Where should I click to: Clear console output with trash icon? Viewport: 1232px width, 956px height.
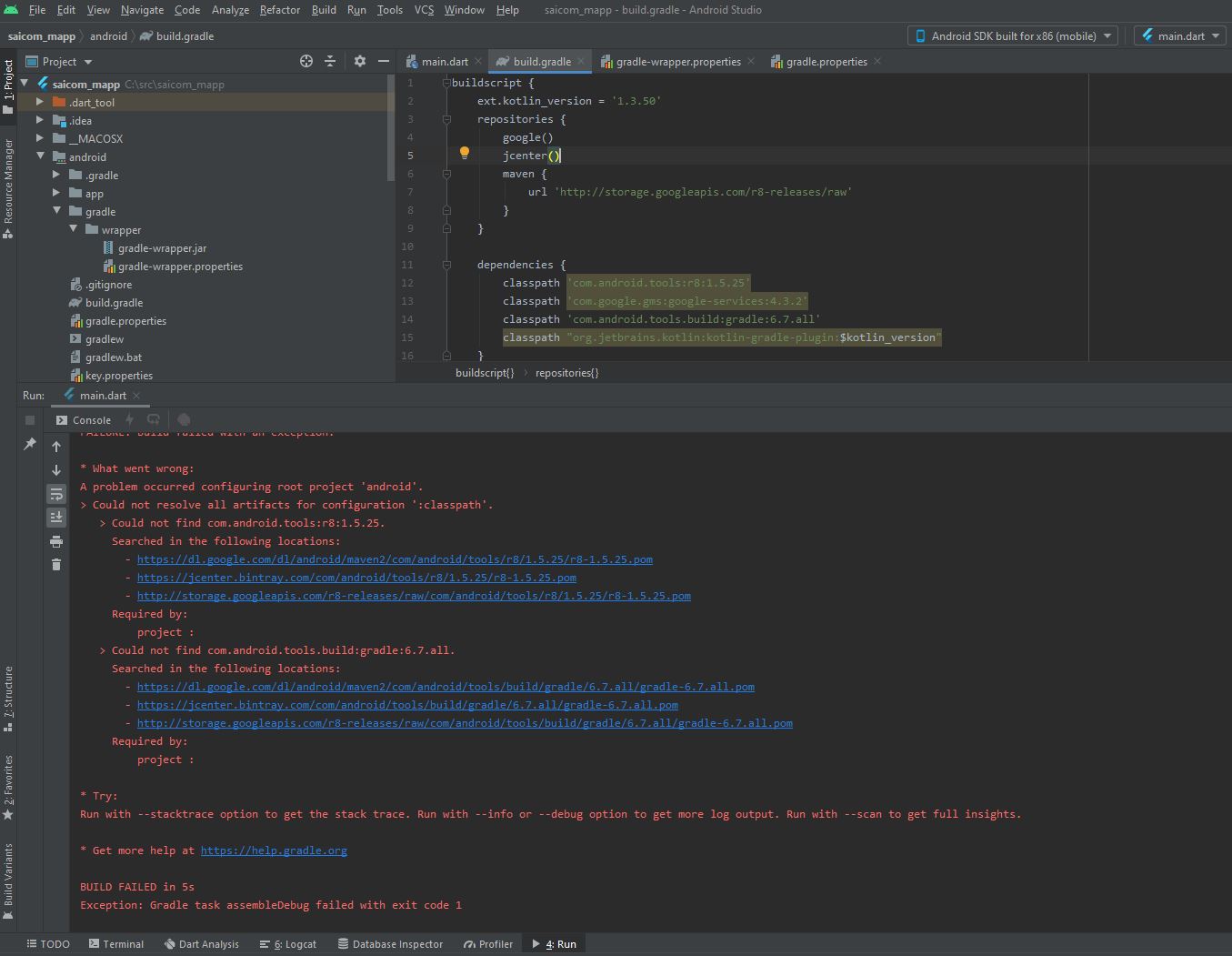tap(56, 565)
